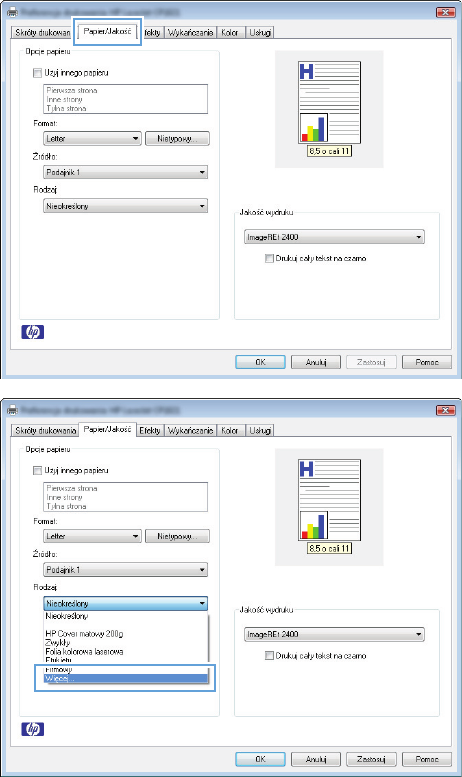Expand the 'Nieokreślony' Rodzaj dropdown in upper dialog
Screen dimensions: 462x777
coord(125,206)
